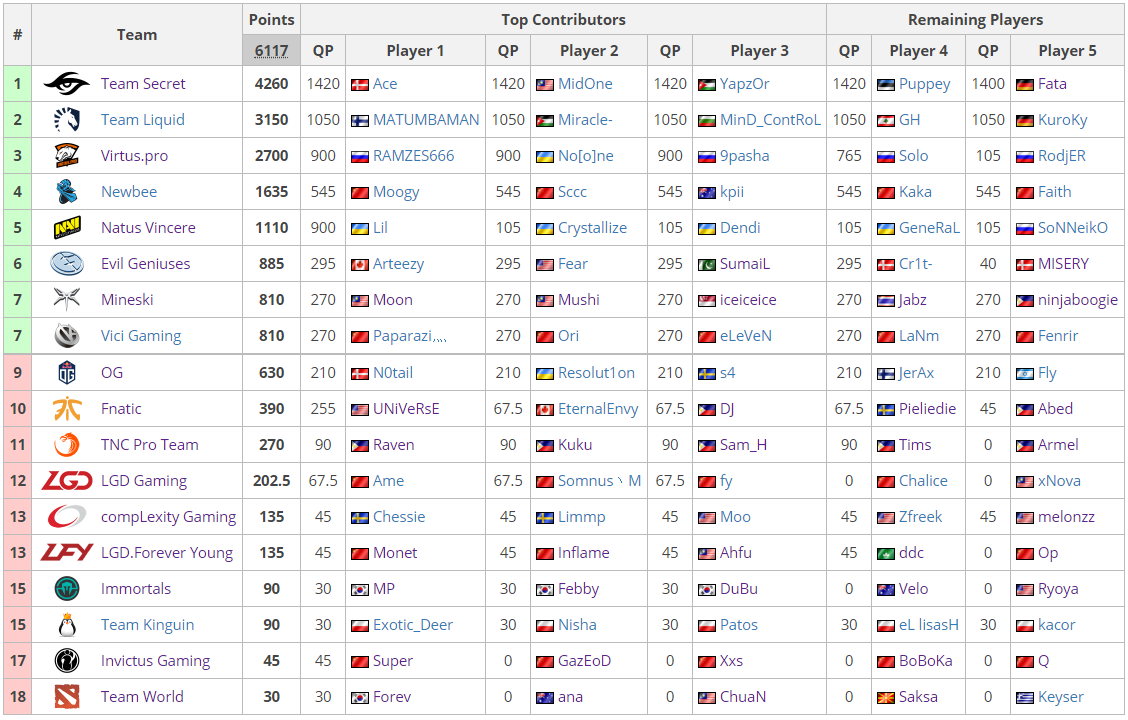1128x720 pixels.
Task: Open player MATUMBAMAN's page
Action: [x=426, y=120]
